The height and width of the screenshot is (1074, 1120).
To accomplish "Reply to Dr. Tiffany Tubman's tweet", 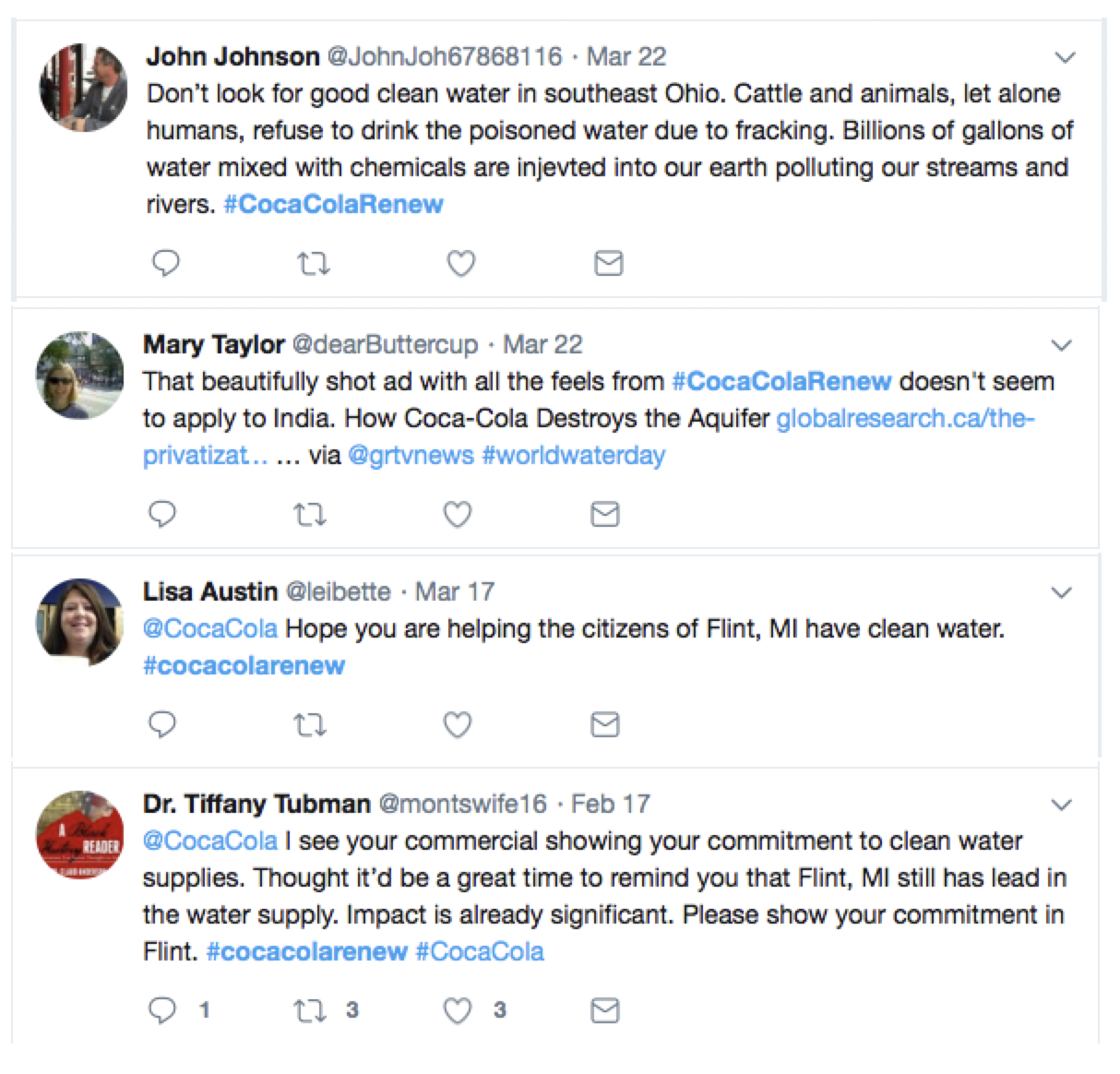I will pos(166,1010).
